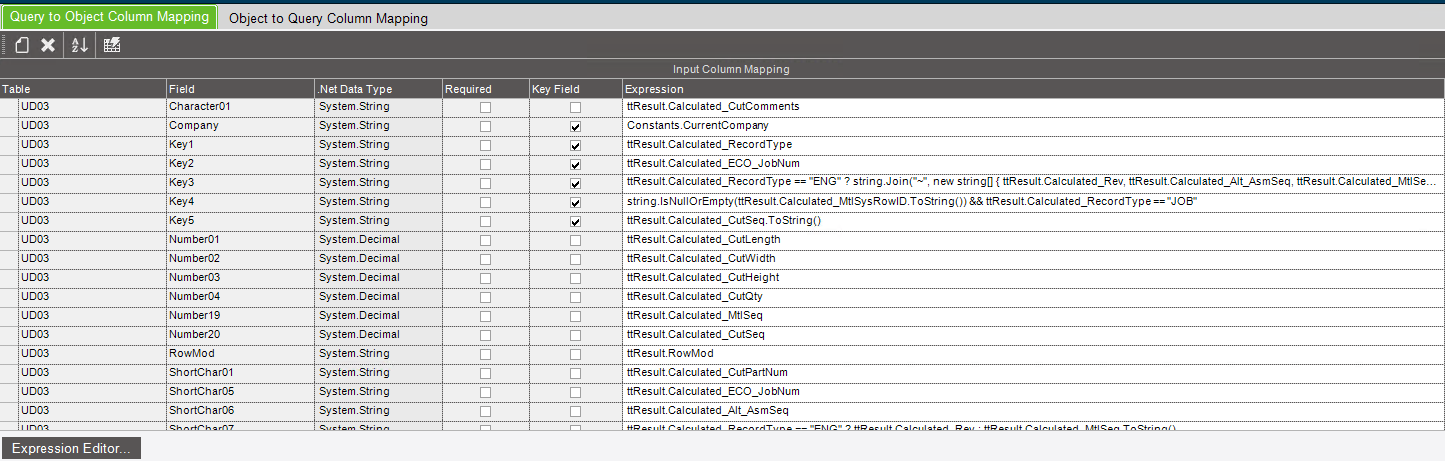Uncheck Key Field for Company row

click(575, 126)
